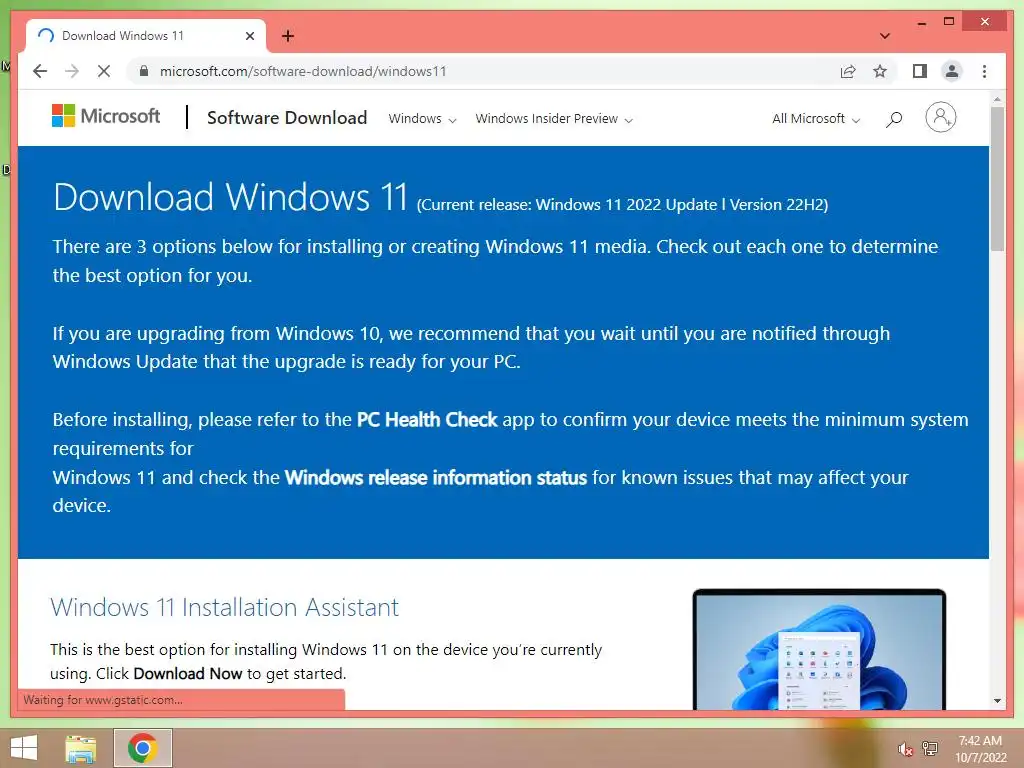The image size is (1024, 768).
Task: Click the page vertical scrollbar thumb
Action: click(997, 178)
